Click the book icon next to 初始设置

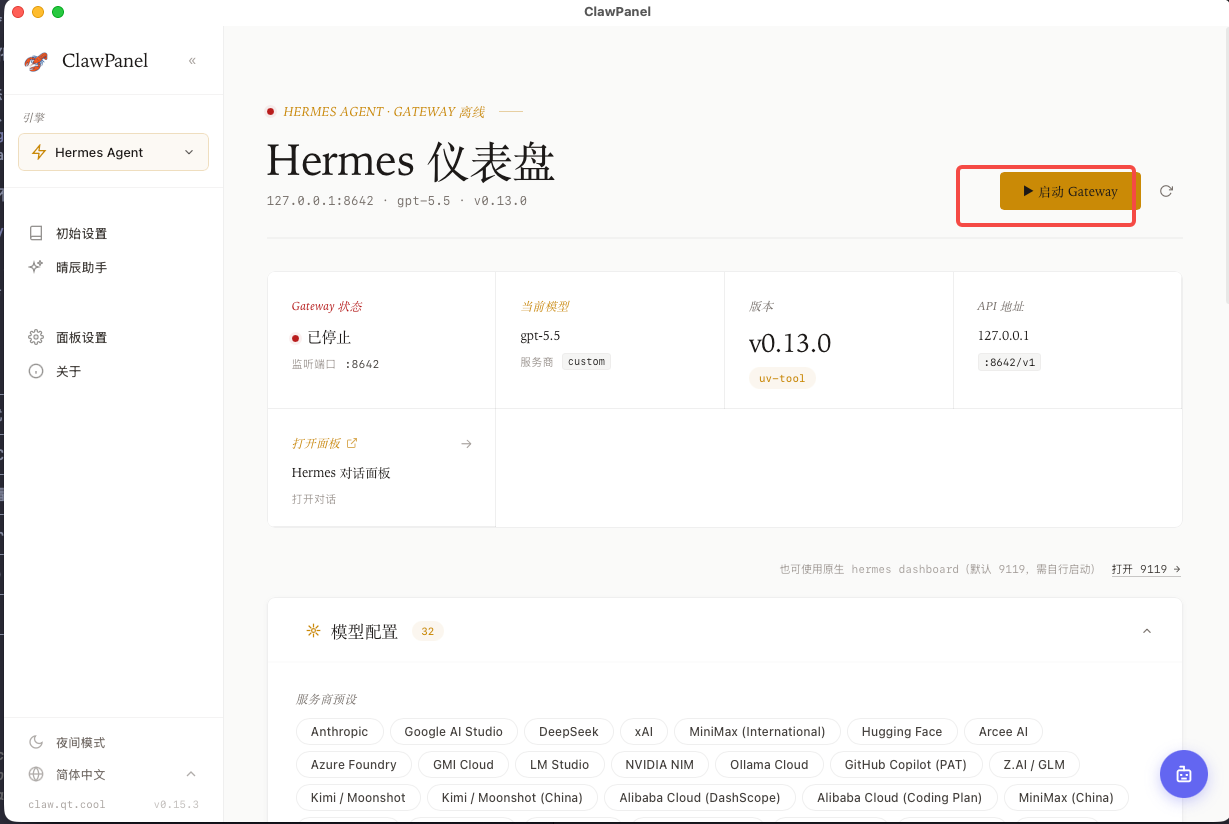click(x=36, y=233)
